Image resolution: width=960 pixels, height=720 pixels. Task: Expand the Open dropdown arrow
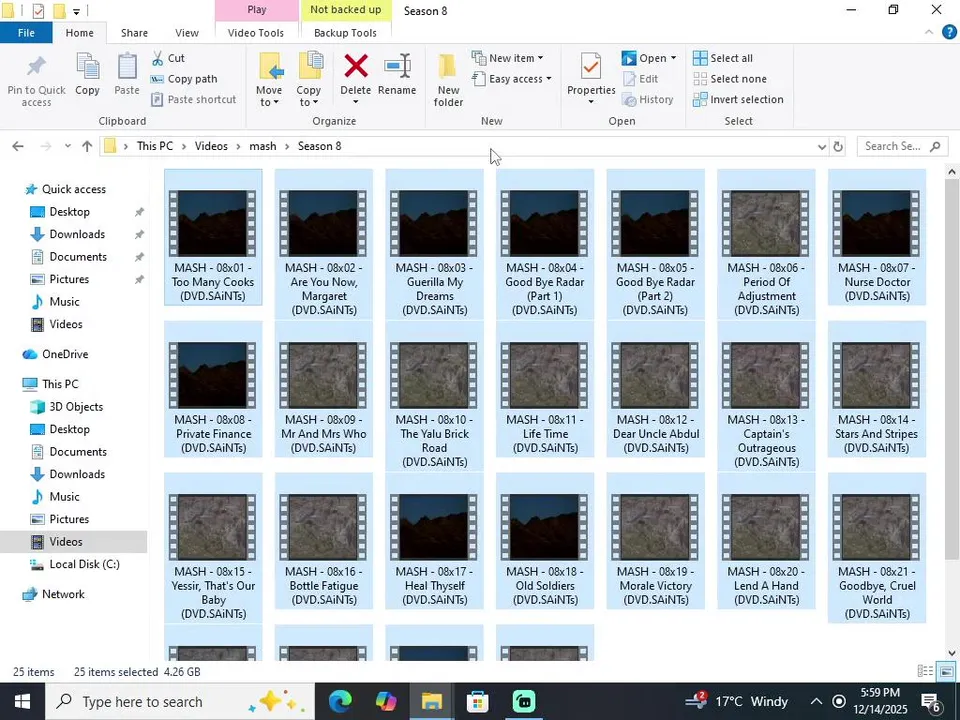tap(673, 58)
